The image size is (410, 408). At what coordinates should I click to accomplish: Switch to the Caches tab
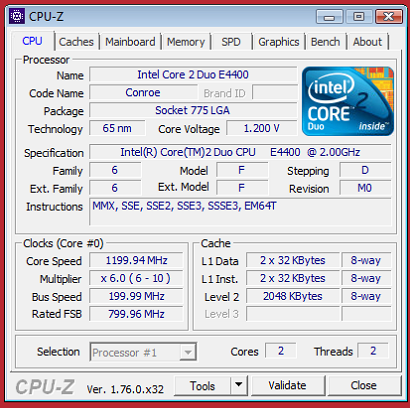(x=76, y=42)
